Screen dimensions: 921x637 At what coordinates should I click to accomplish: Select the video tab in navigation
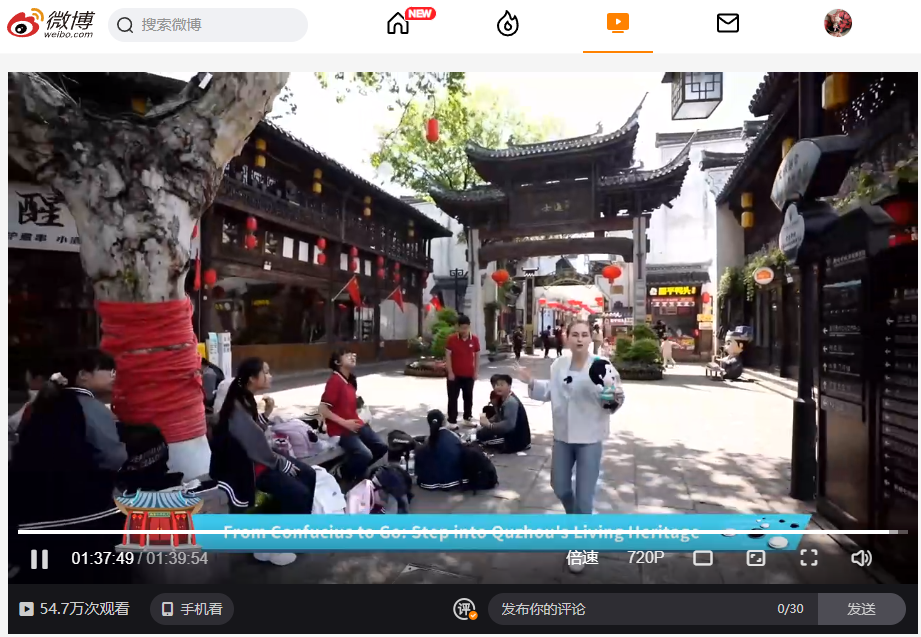coord(618,23)
